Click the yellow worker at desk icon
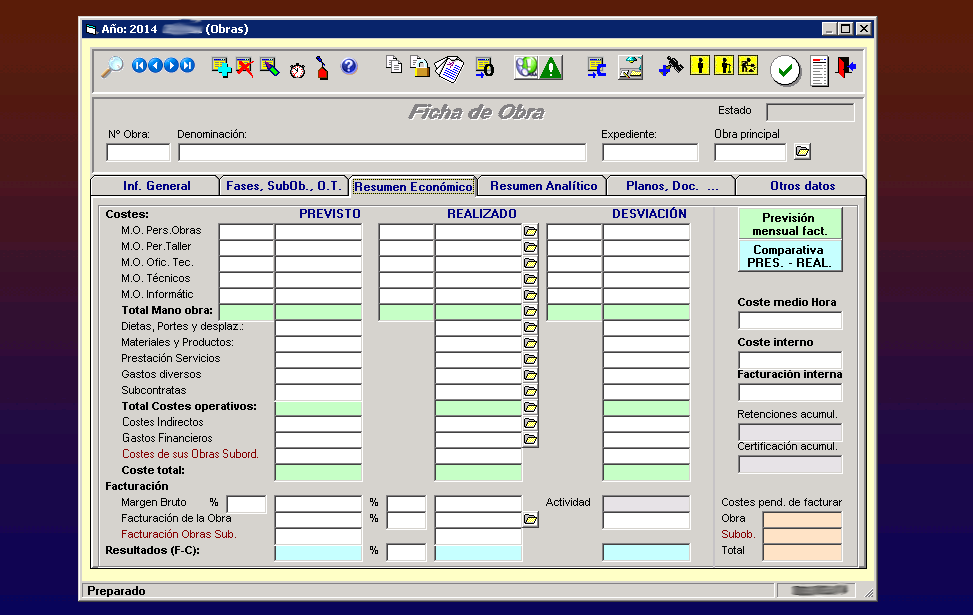 point(748,65)
